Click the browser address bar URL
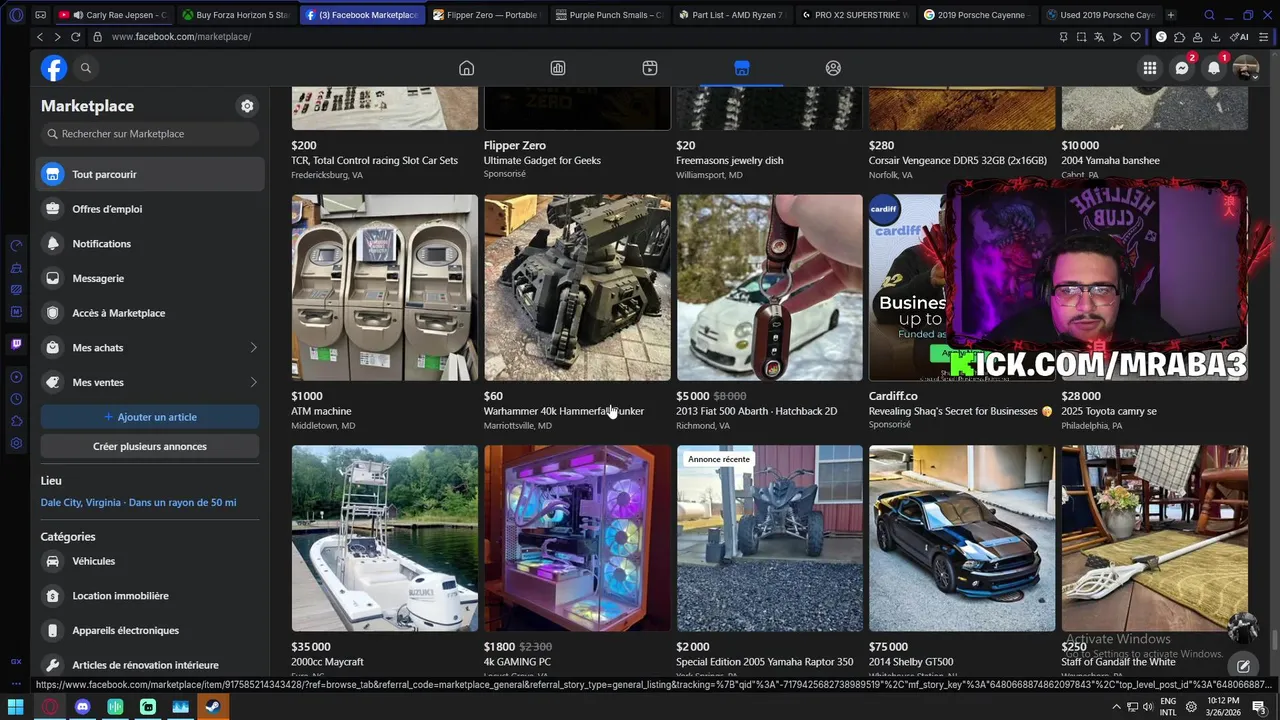Image resolution: width=1280 pixels, height=720 pixels. click(181, 37)
